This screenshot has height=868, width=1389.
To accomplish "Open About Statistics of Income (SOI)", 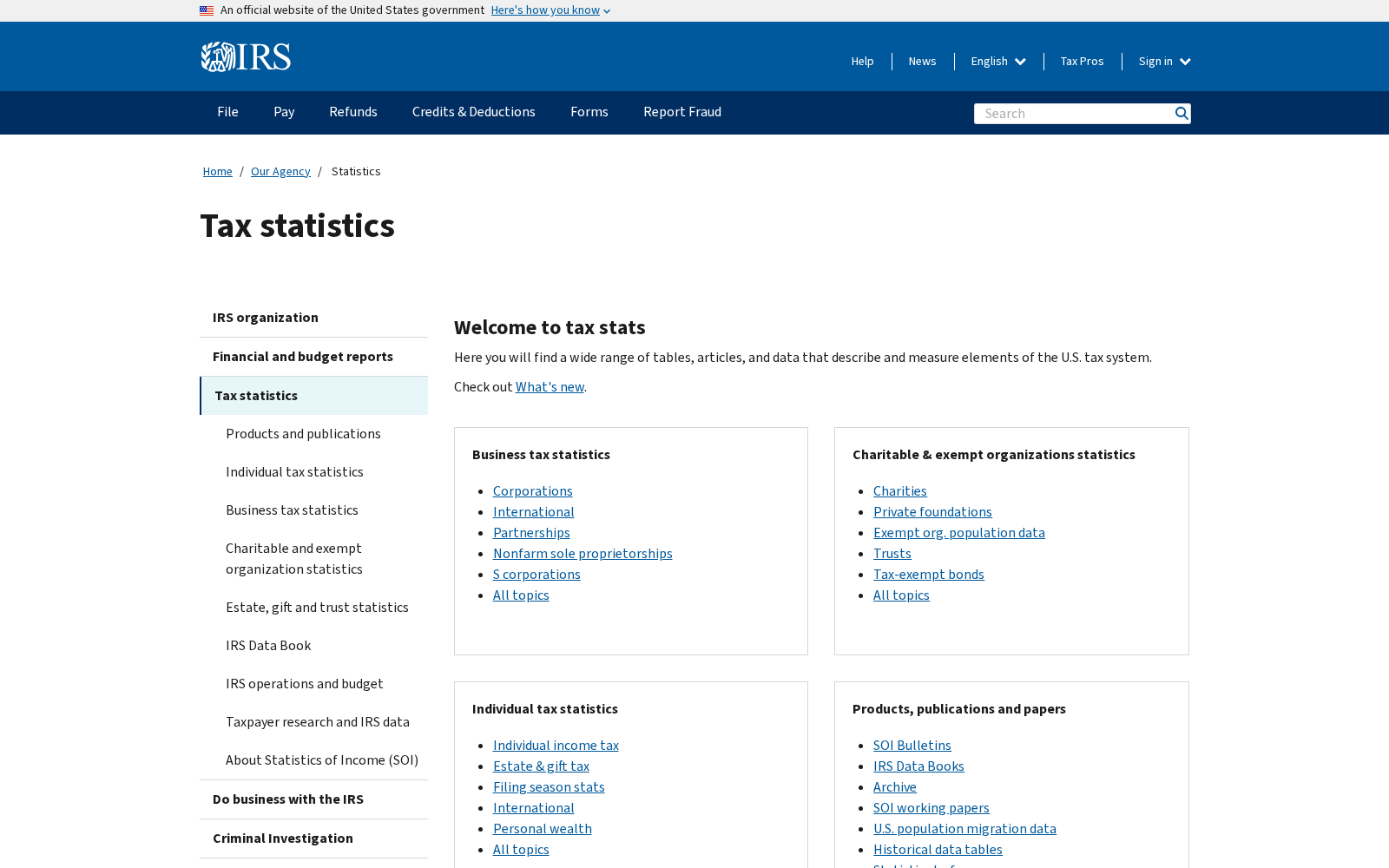I will pos(322,760).
